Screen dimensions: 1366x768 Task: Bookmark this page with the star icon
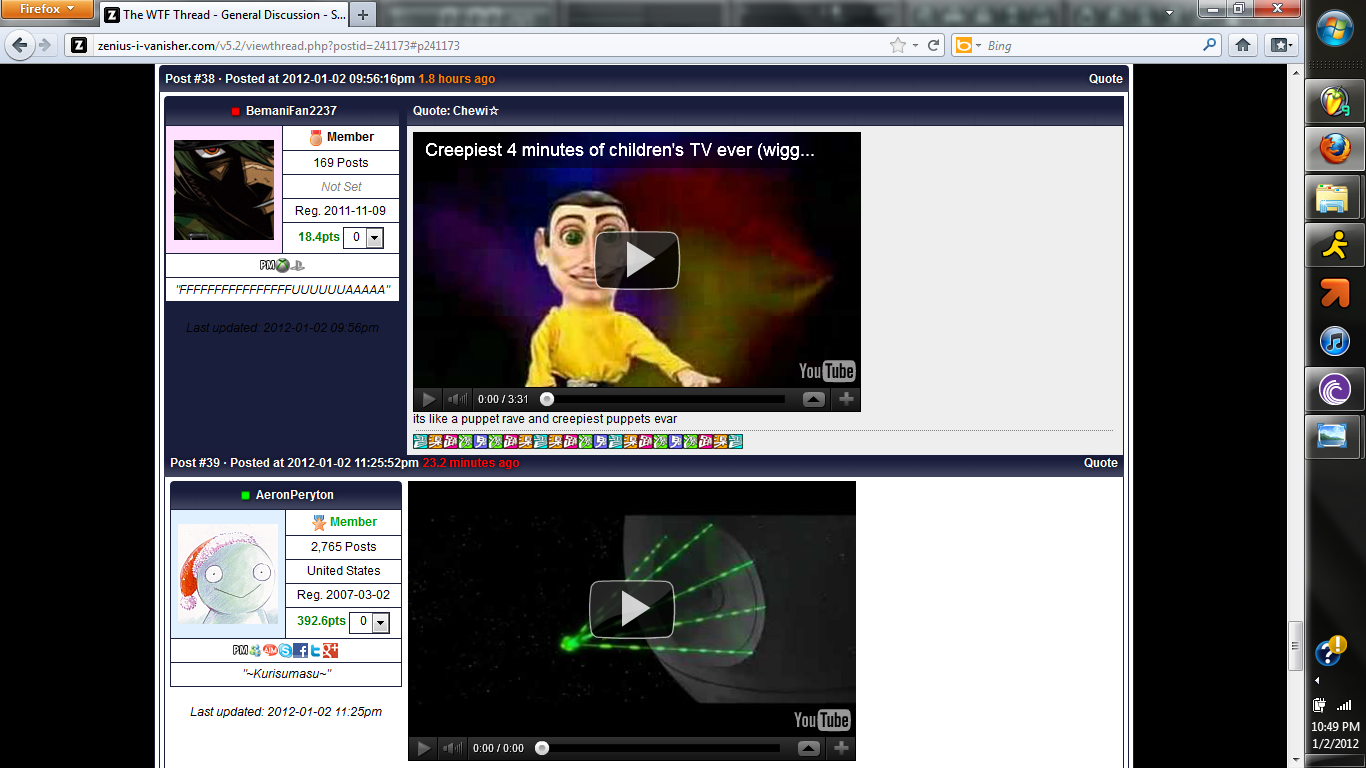pyautogui.click(x=898, y=45)
